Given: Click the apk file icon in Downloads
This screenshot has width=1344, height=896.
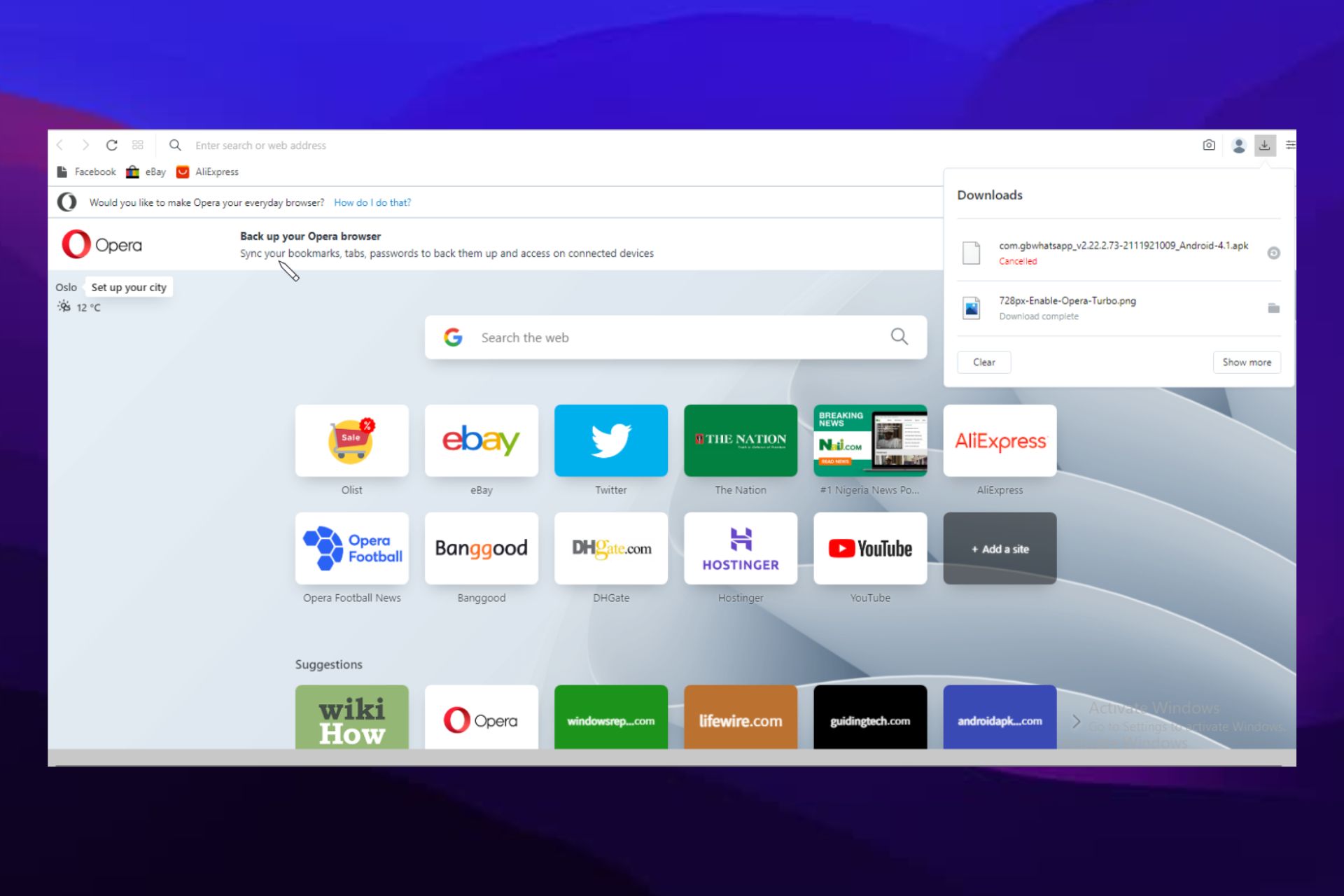Looking at the screenshot, I should tap(972, 253).
